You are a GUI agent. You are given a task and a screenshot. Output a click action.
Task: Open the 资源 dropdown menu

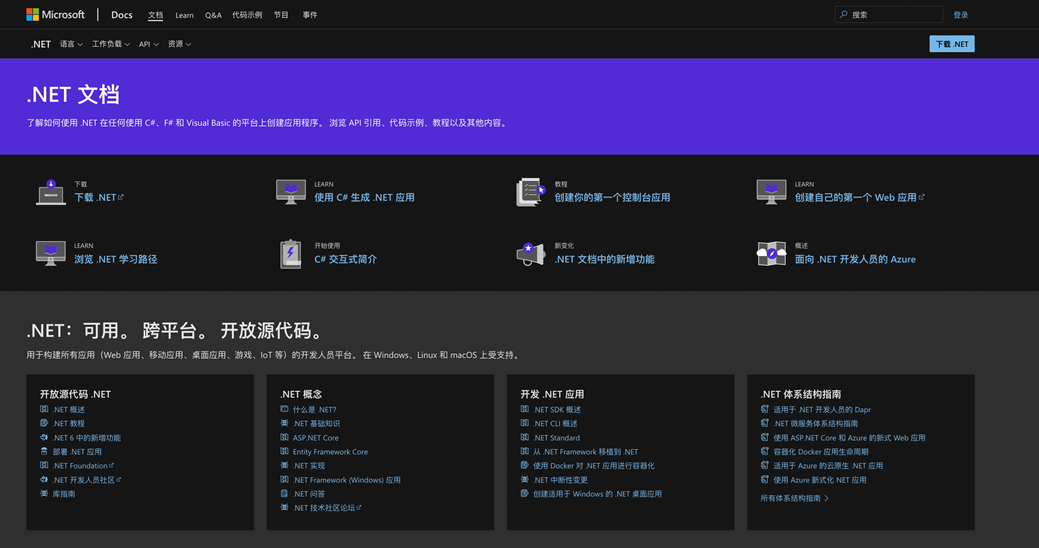(x=179, y=44)
